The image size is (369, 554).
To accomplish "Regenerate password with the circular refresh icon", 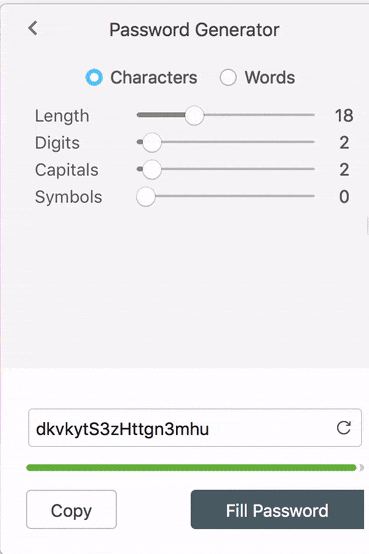I will click(344, 428).
